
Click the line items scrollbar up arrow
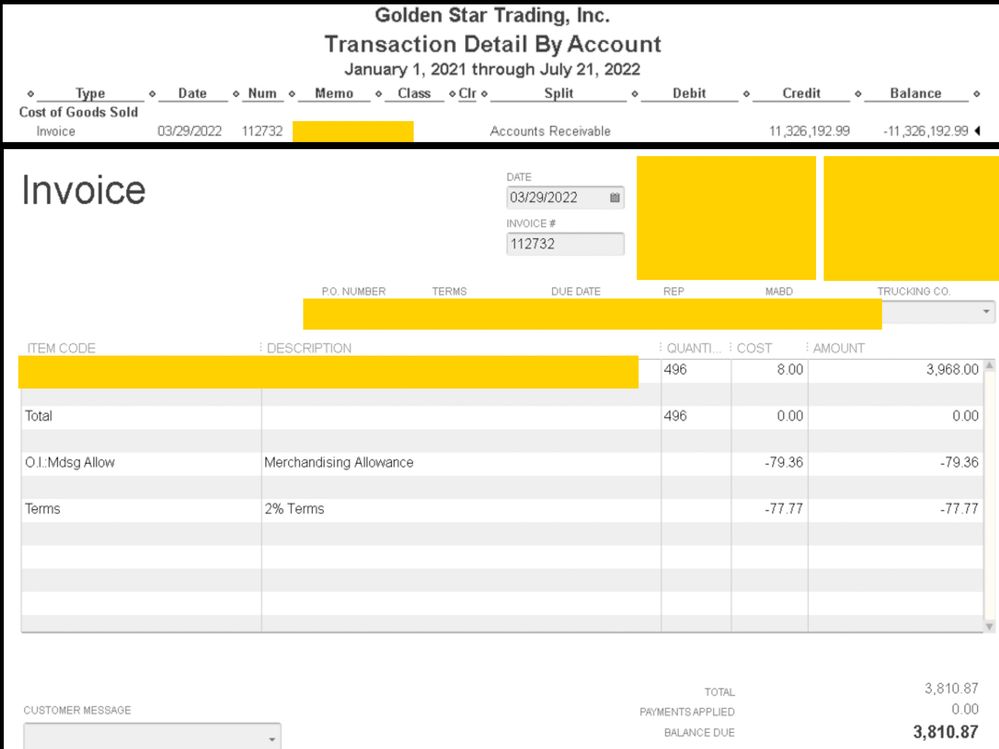tap(989, 366)
